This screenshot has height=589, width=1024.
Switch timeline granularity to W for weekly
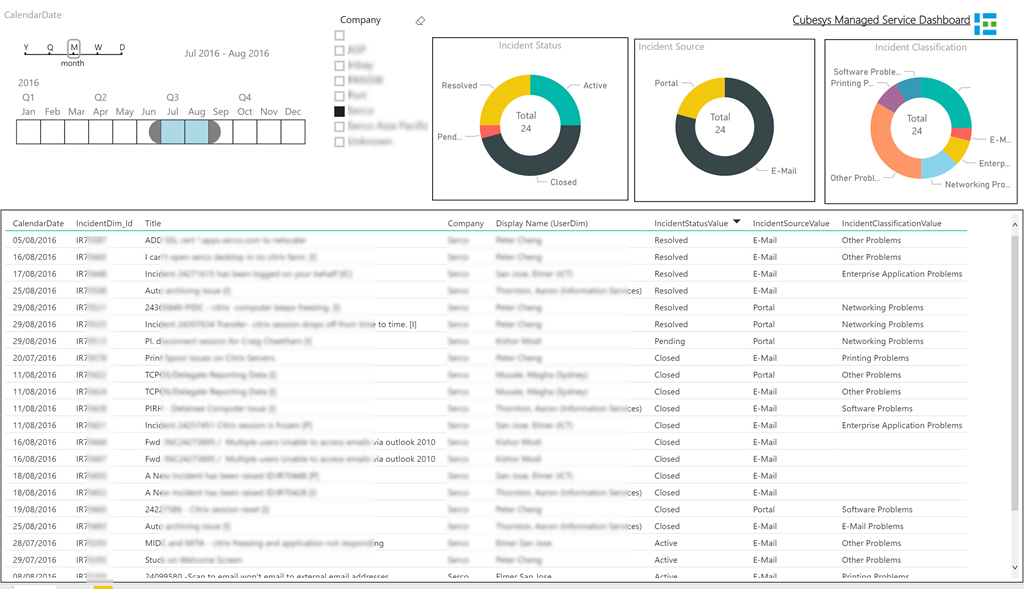[98, 47]
